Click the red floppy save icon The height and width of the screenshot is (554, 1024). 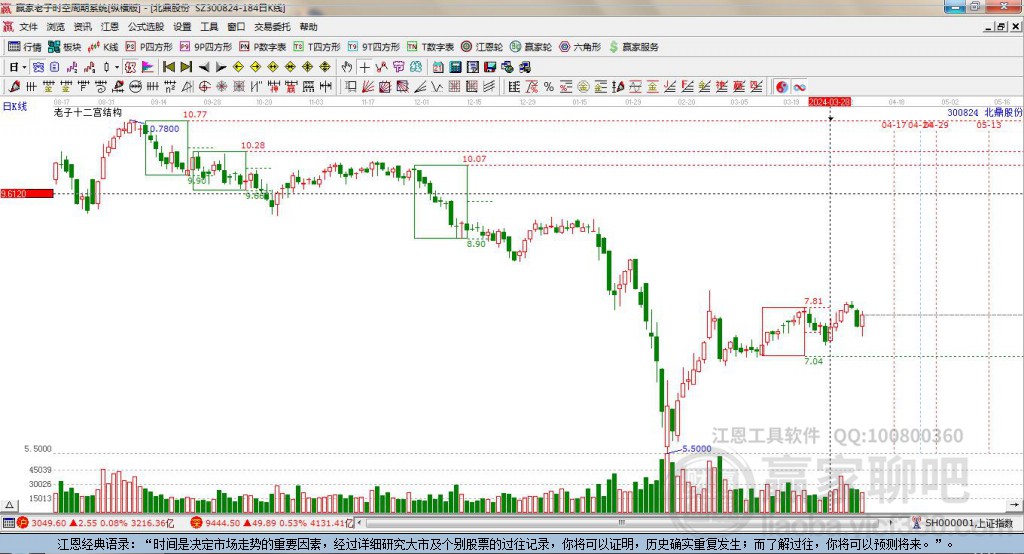pyautogui.click(x=490, y=67)
